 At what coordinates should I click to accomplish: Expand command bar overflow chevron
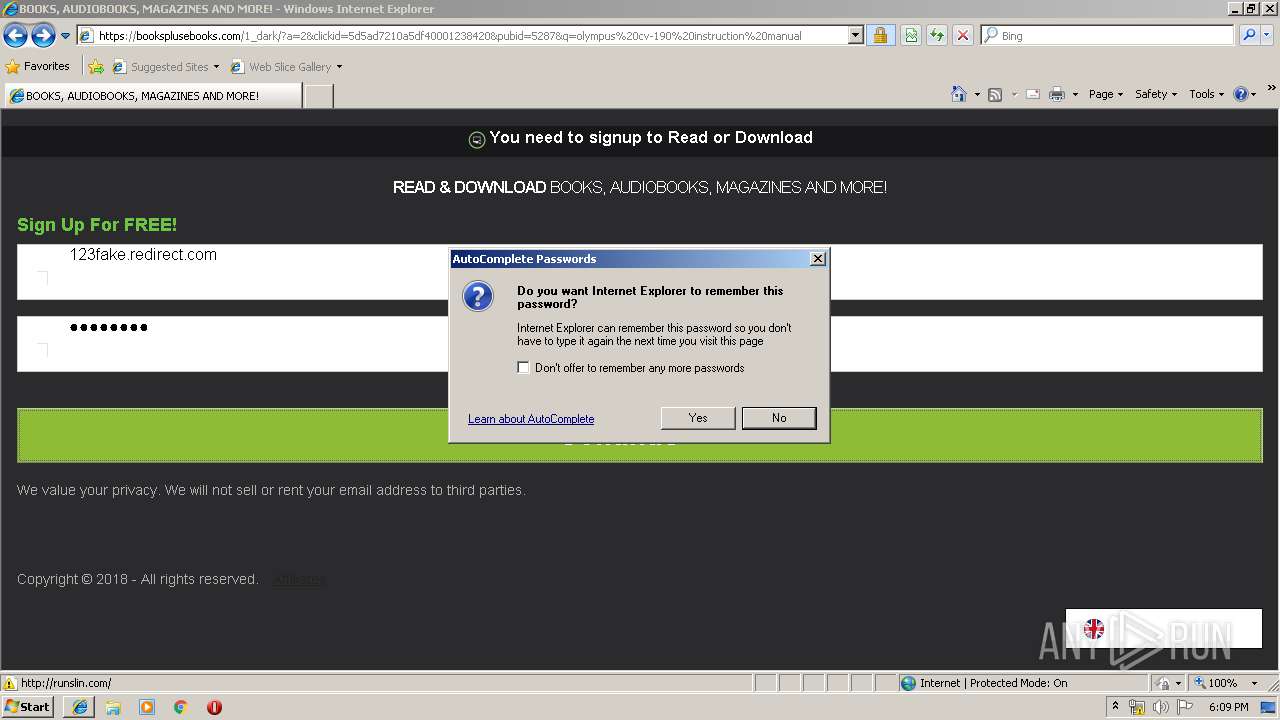(x=1272, y=90)
